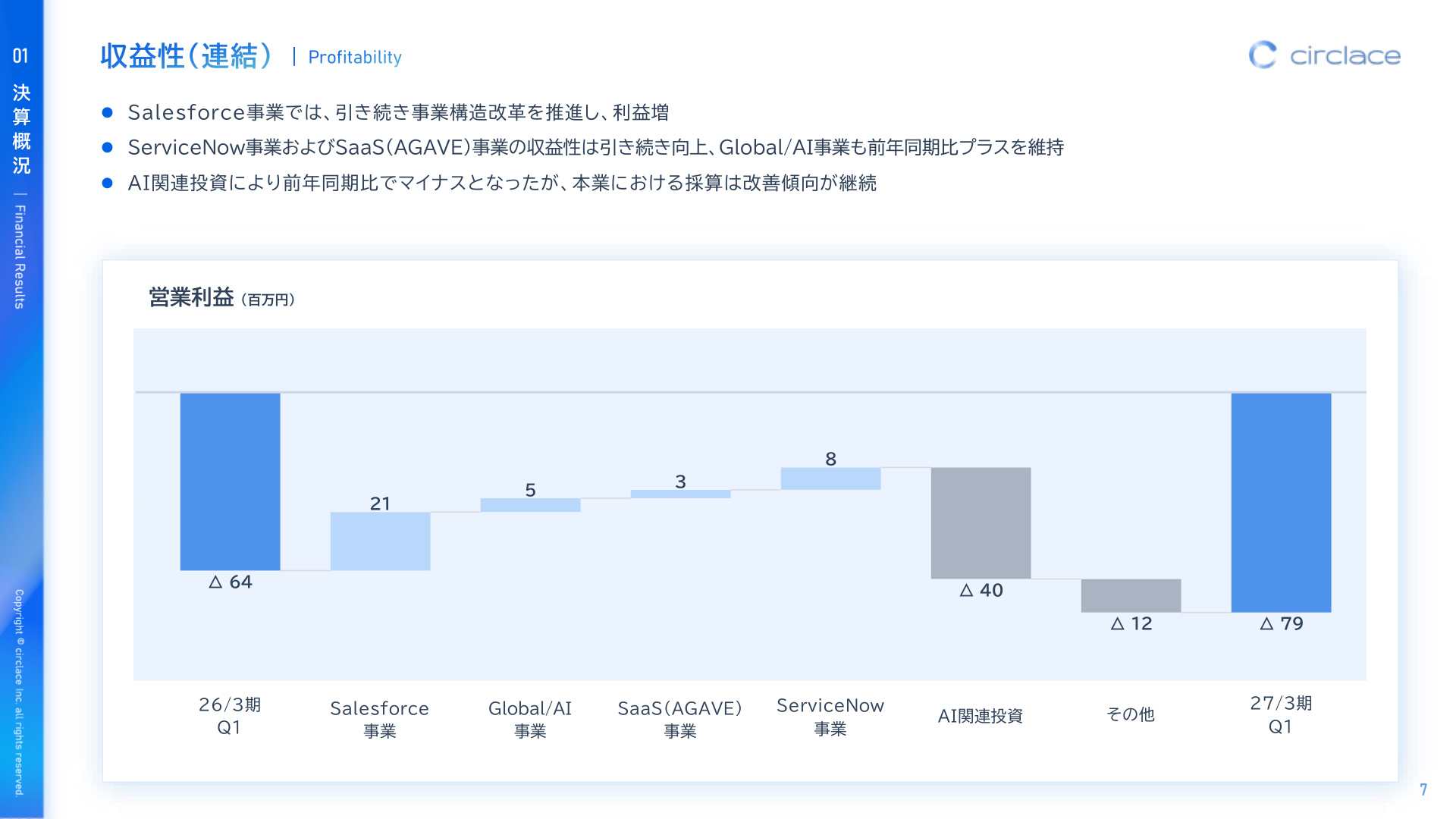
Task: Click the その他 axis label
Action: [x=1131, y=714]
